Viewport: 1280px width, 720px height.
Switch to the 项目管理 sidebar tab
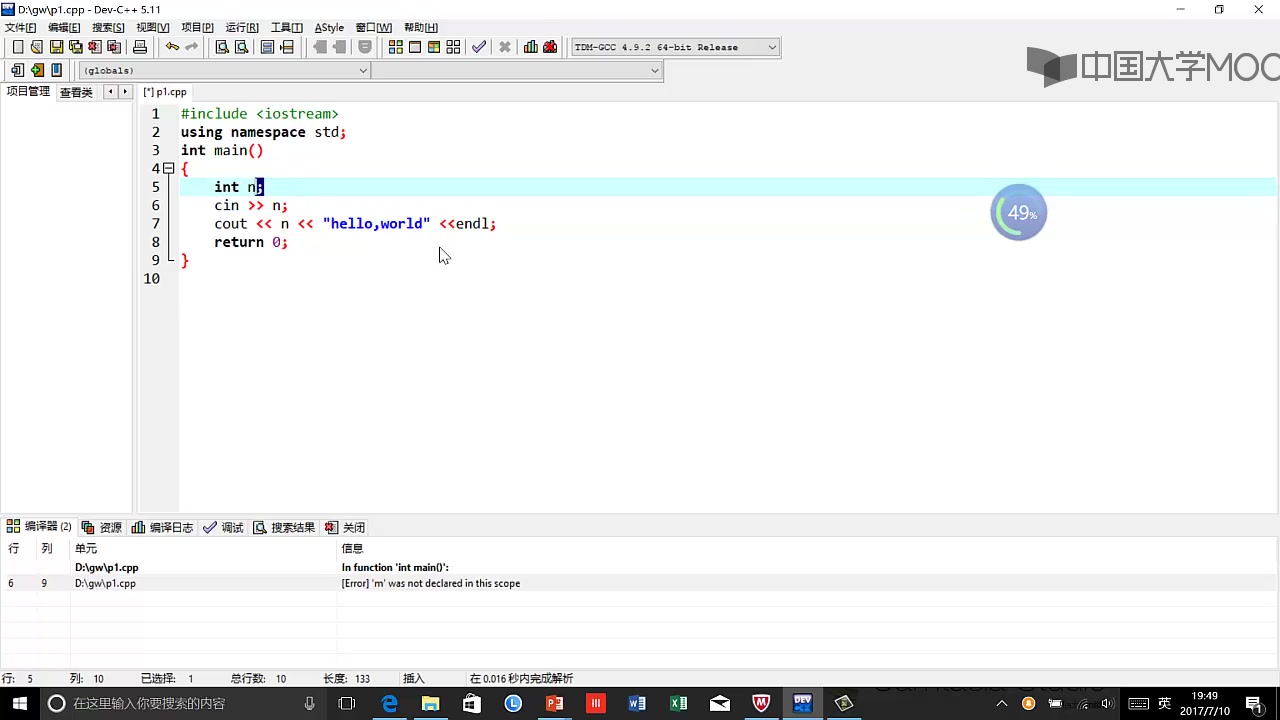click(x=27, y=91)
